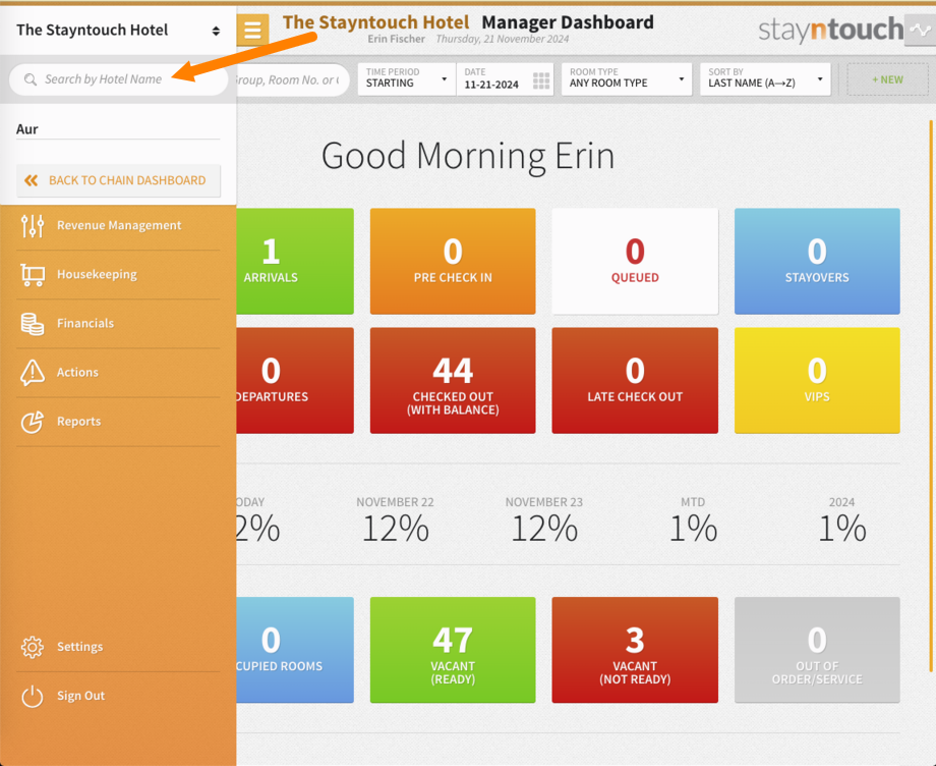Open the Queued tile
936x766 pixels.
[x=635, y=262]
